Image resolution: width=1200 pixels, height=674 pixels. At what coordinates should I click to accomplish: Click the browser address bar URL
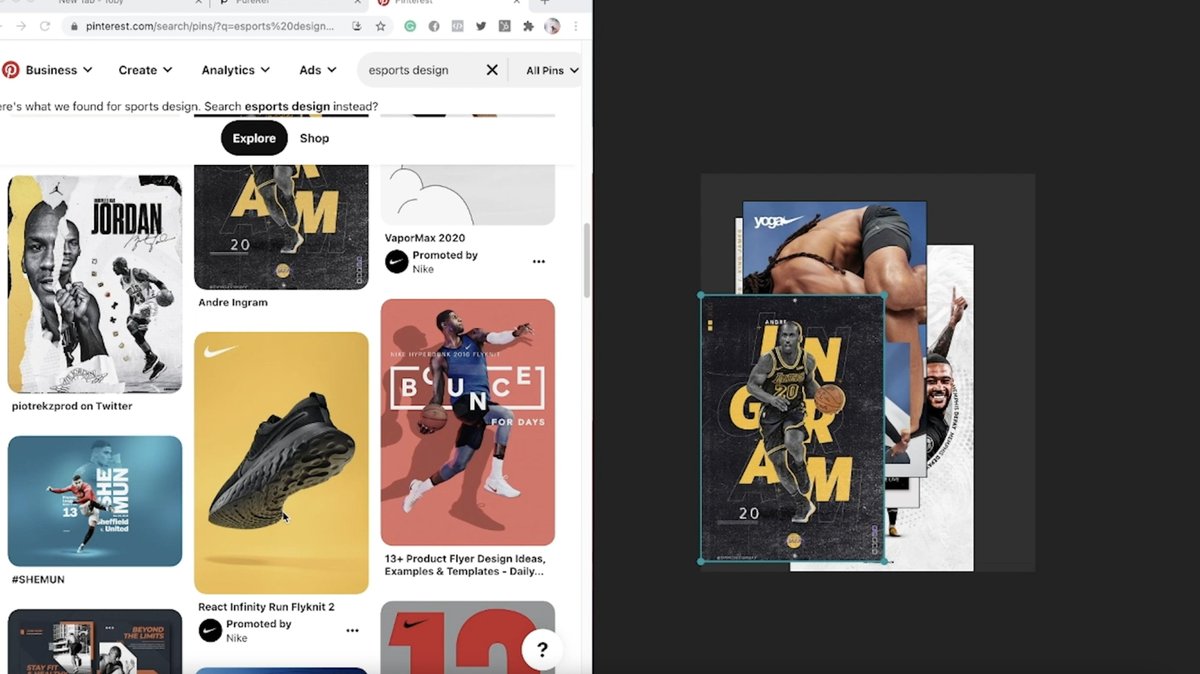(x=210, y=26)
